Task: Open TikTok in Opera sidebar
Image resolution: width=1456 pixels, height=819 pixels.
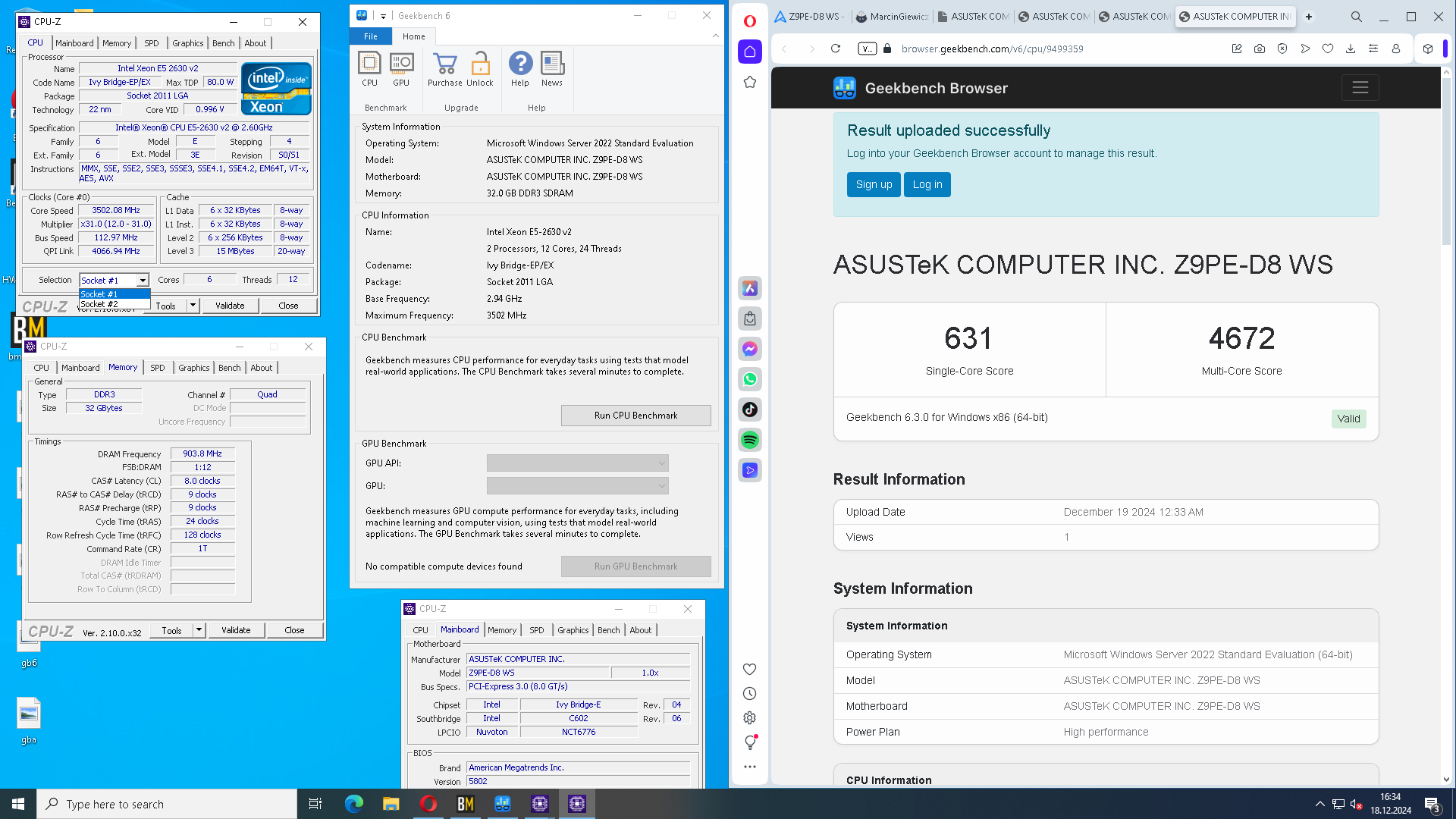Action: [750, 409]
